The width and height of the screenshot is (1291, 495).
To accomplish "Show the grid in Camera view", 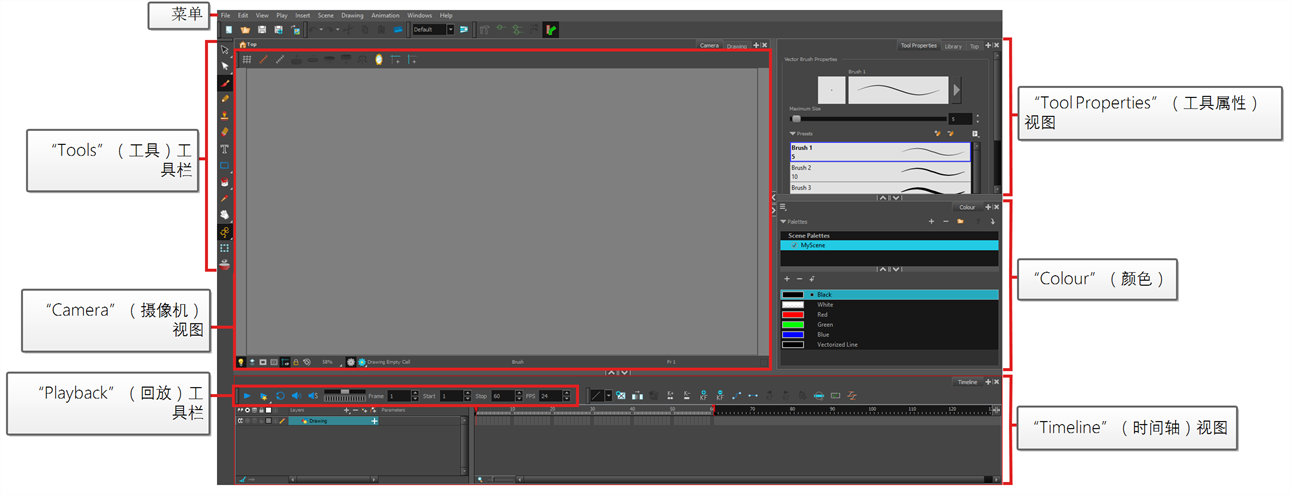I will [x=247, y=60].
